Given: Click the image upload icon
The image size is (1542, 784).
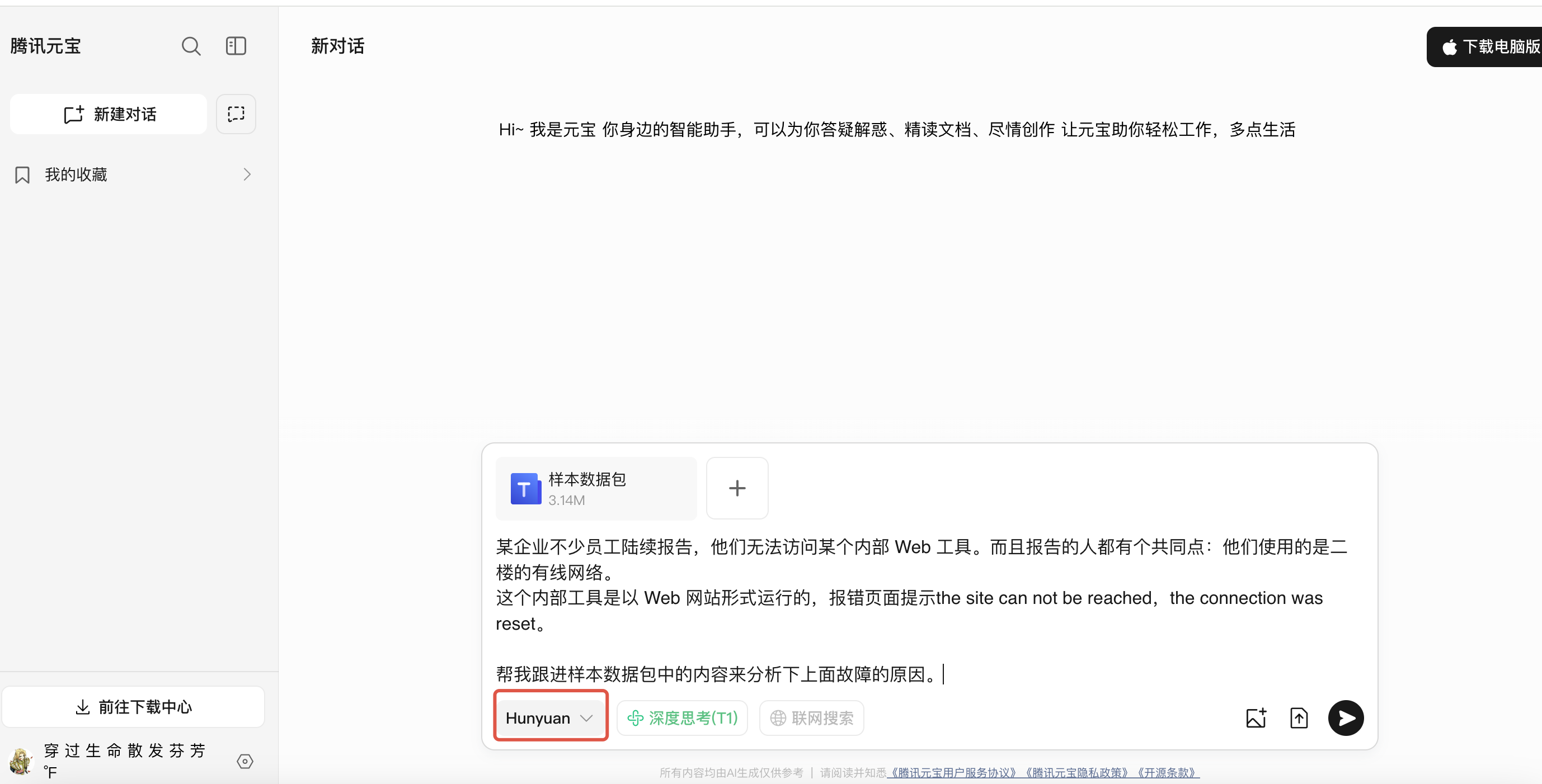Looking at the screenshot, I should click(x=1256, y=717).
